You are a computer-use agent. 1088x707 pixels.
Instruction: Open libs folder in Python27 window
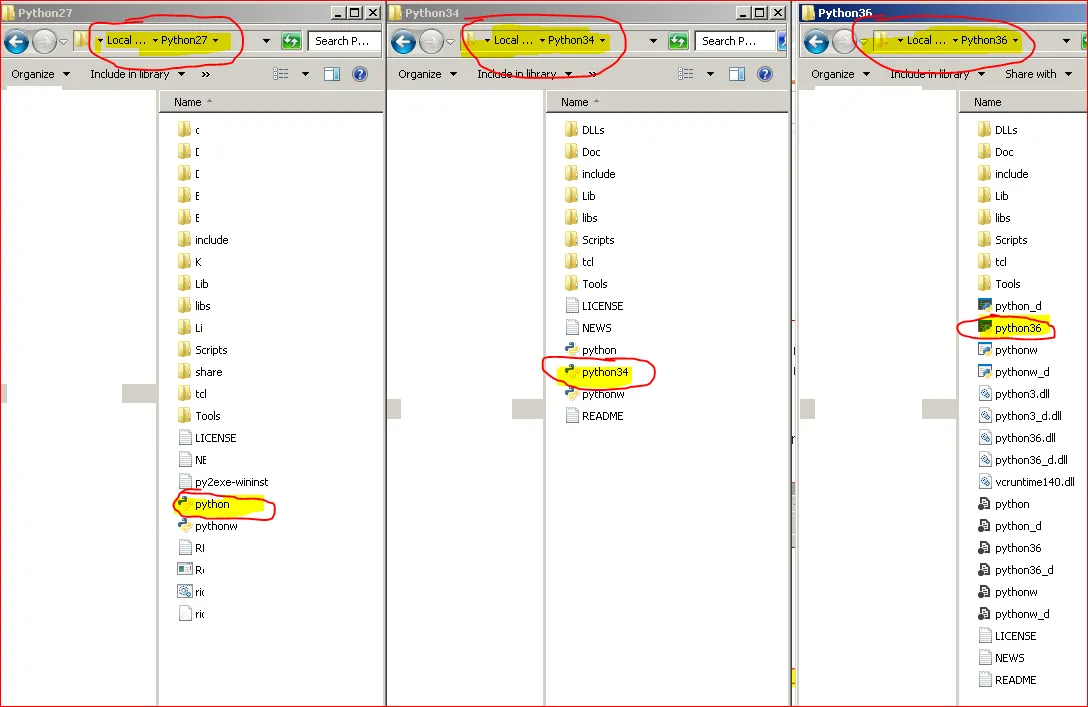click(194, 305)
